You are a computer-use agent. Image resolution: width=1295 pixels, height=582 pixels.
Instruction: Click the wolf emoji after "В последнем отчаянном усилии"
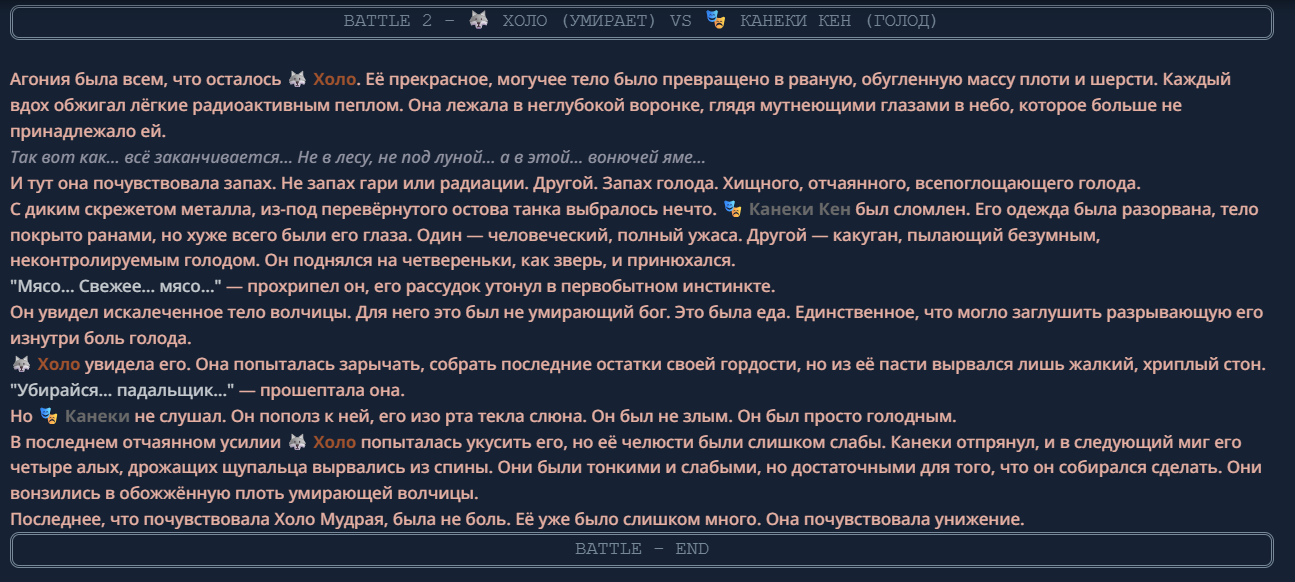pyautogui.click(x=297, y=442)
